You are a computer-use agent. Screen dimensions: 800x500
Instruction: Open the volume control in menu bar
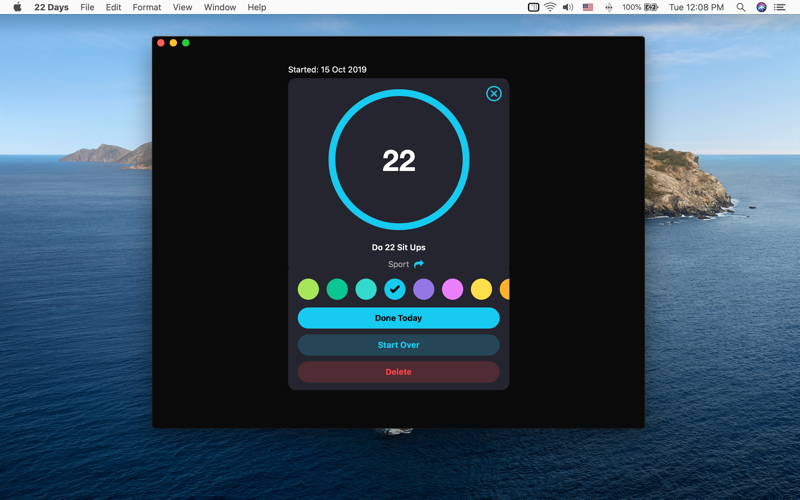[x=568, y=7]
